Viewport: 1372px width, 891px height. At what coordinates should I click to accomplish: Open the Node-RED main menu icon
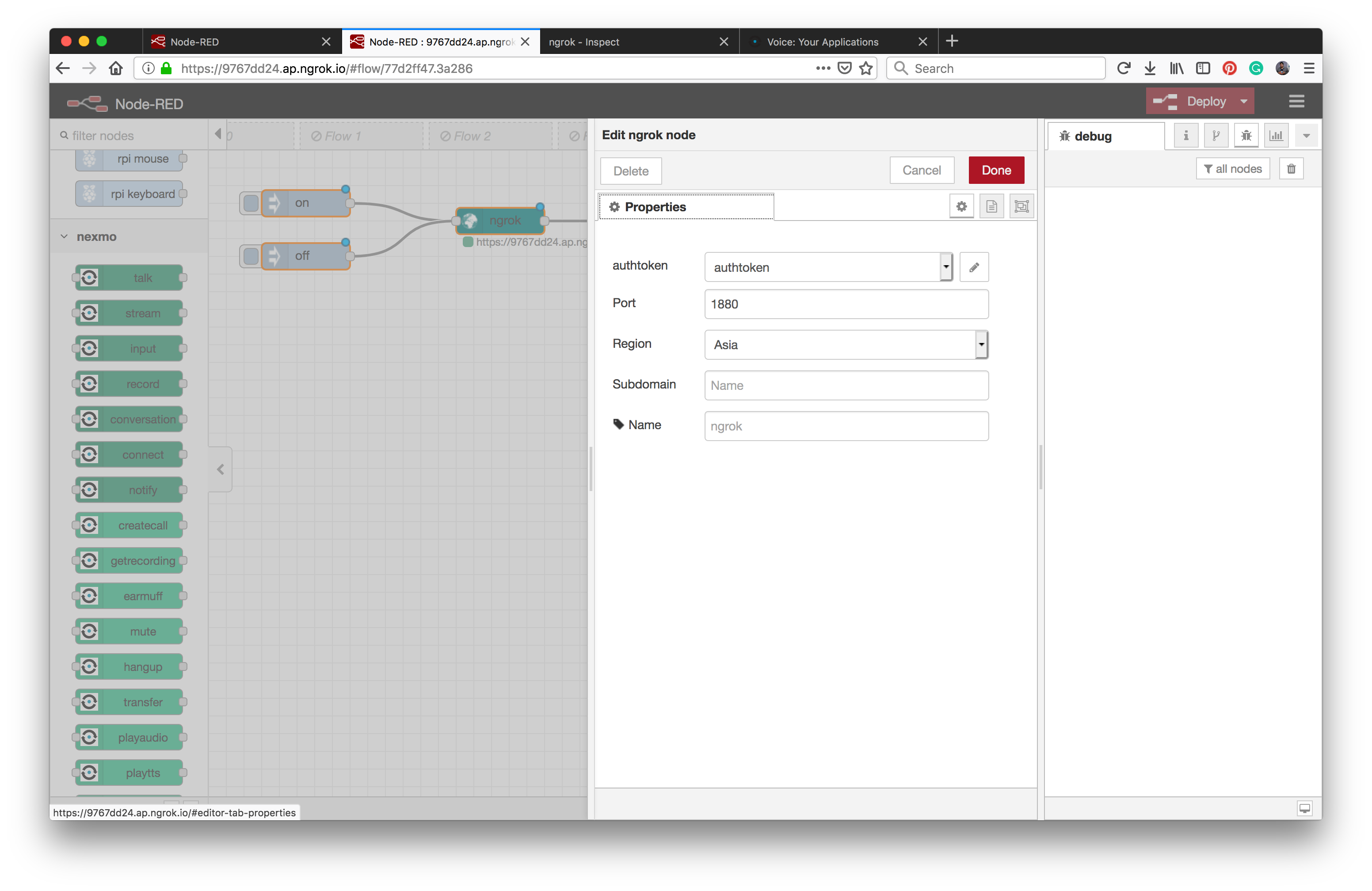point(1296,102)
